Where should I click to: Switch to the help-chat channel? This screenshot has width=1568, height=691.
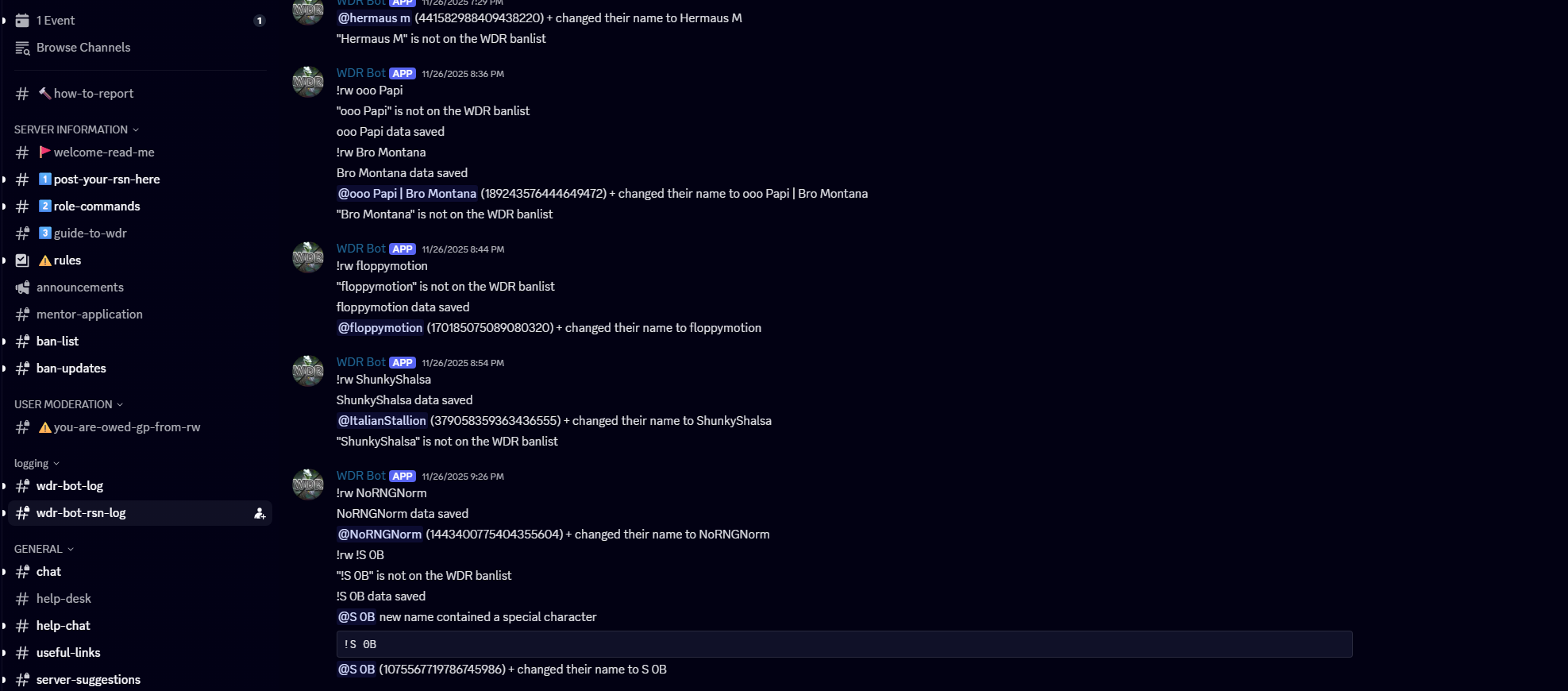click(64, 625)
